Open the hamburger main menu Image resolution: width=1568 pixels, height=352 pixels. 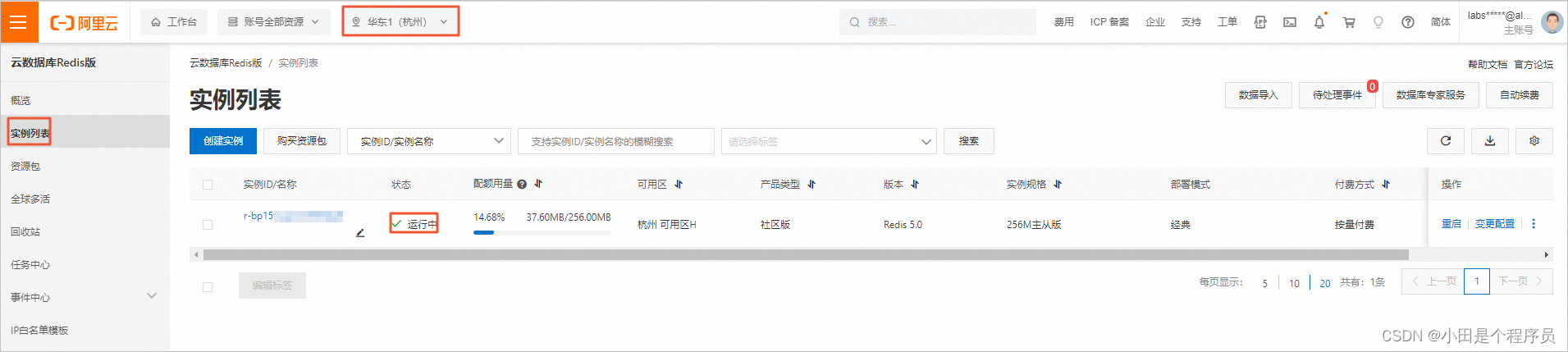(18, 22)
